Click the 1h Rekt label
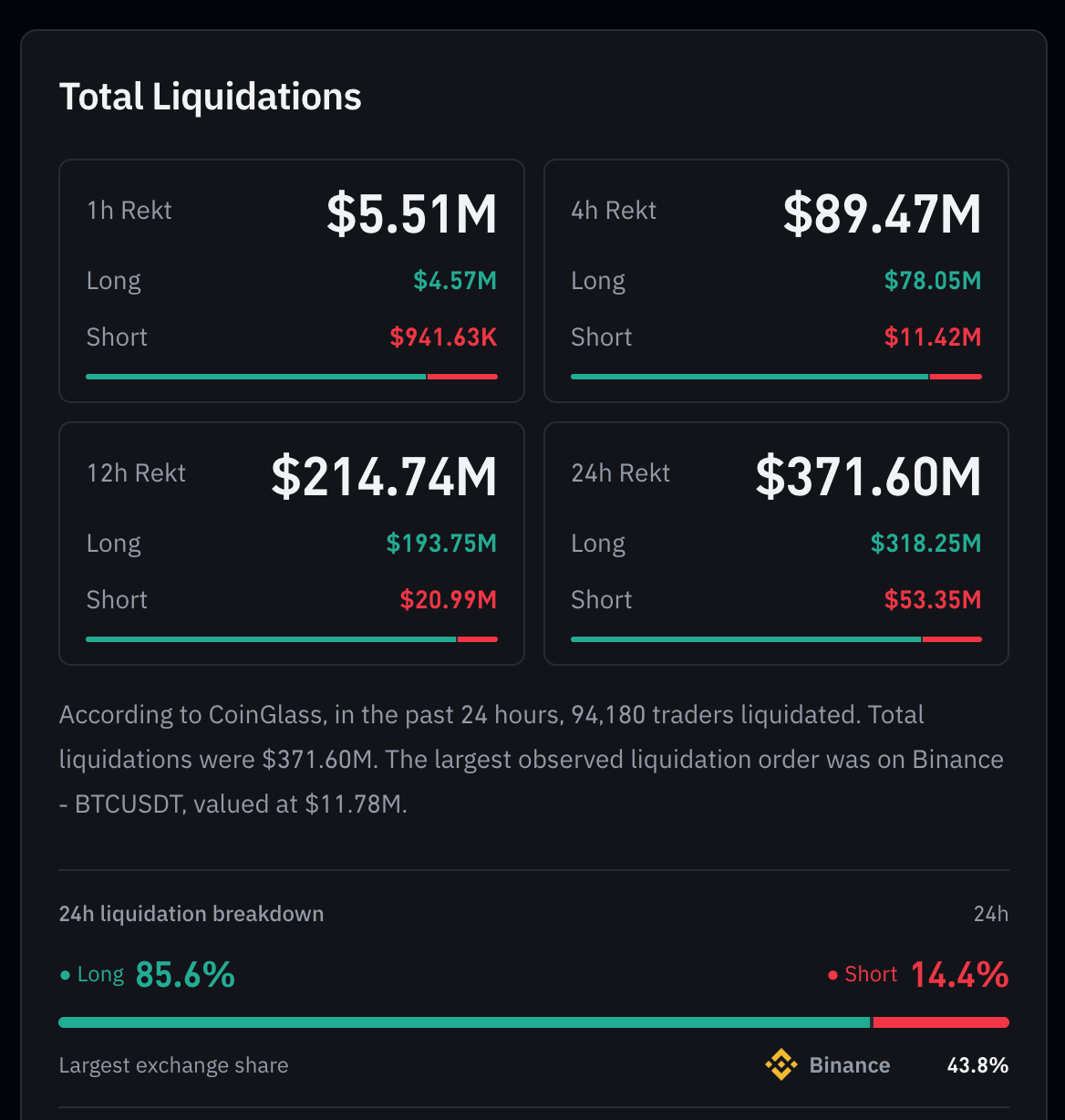Screen dimensions: 1065x1120 pos(129,211)
